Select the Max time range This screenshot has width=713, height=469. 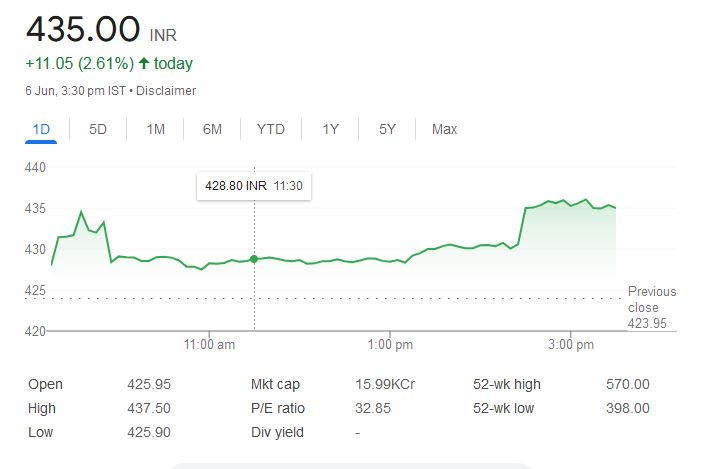pos(444,129)
